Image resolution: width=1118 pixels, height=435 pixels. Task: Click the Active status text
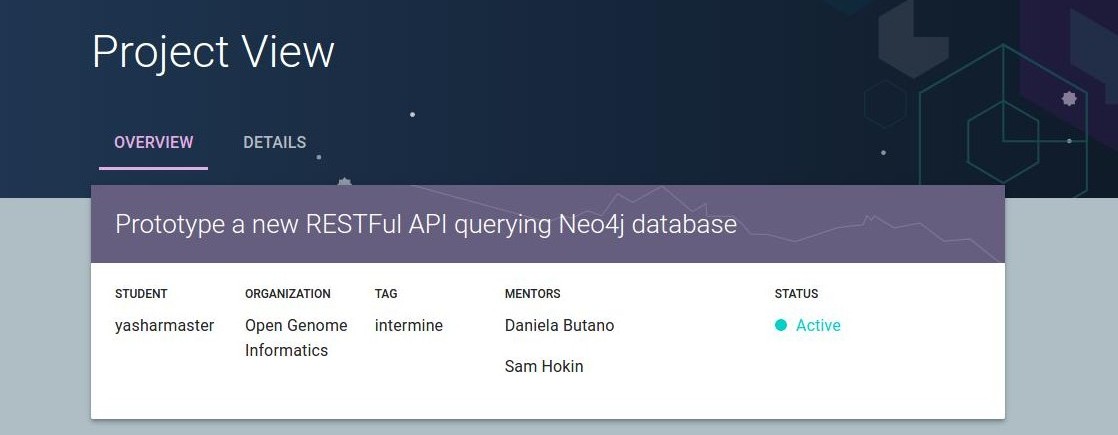coord(818,325)
